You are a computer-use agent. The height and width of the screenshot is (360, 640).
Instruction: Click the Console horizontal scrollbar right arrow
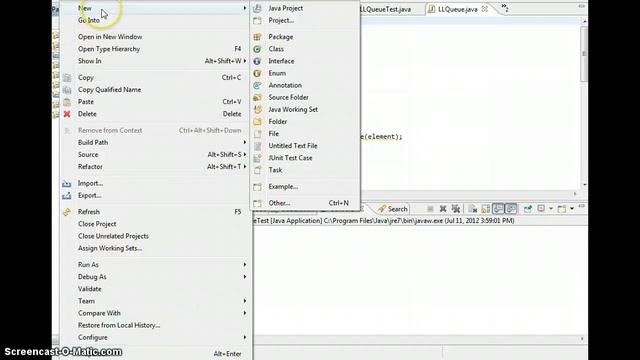[582, 339]
